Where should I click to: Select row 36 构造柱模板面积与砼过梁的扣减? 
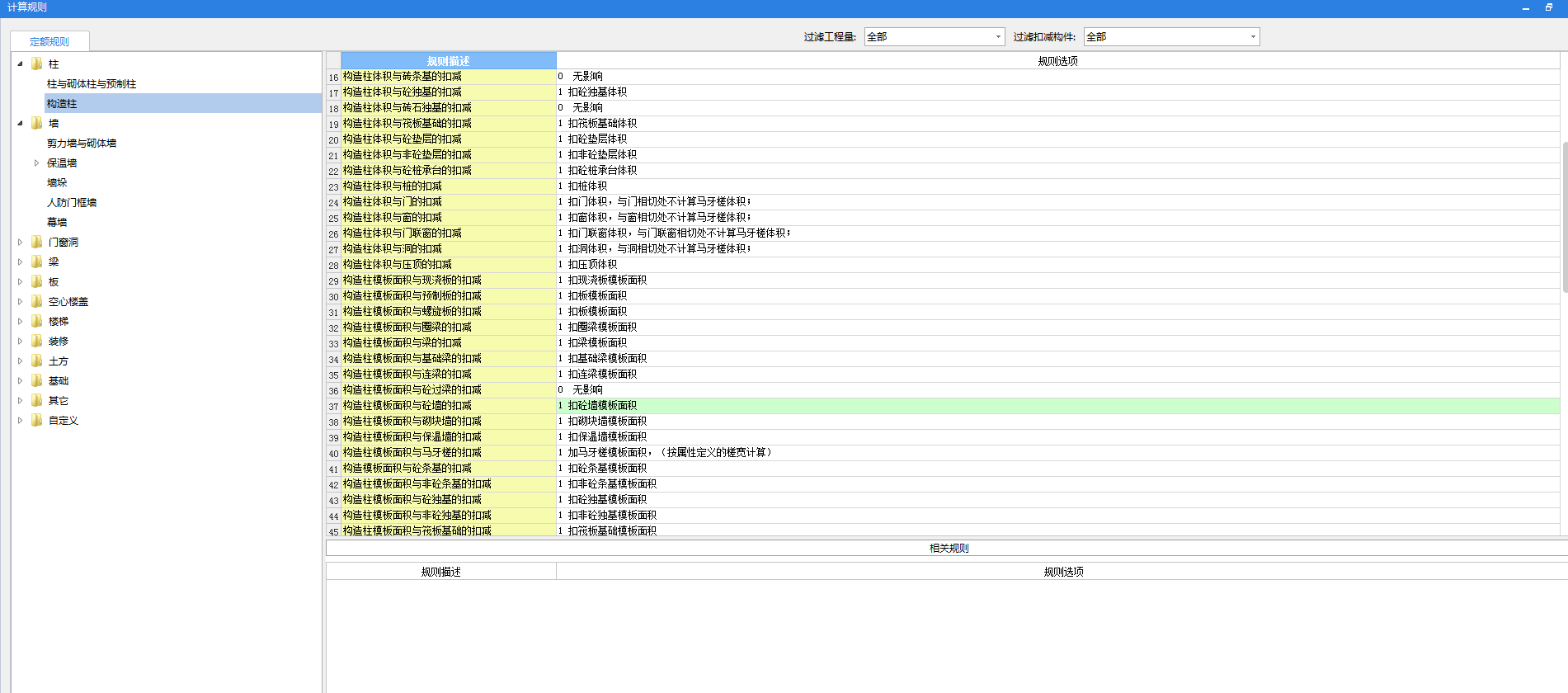(x=449, y=389)
